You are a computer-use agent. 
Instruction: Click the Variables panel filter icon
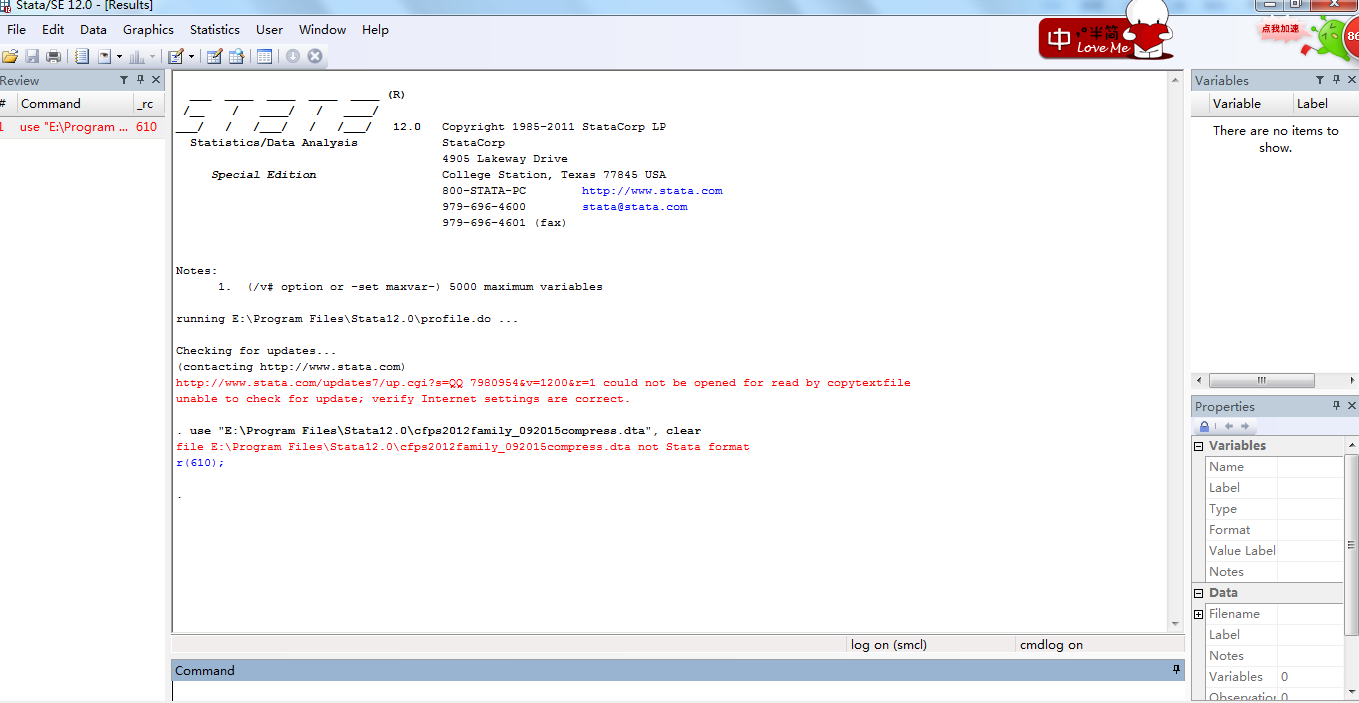coord(1320,80)
